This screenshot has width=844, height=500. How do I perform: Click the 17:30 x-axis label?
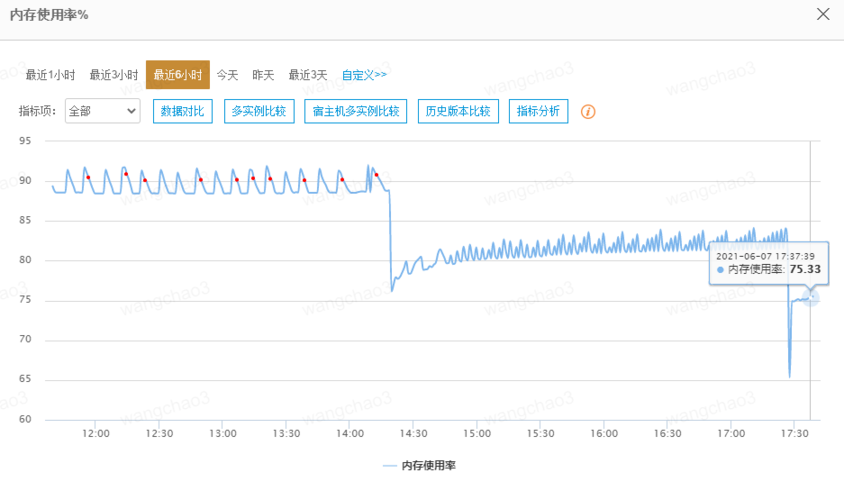pyautogui.click(x=794, y=433)
